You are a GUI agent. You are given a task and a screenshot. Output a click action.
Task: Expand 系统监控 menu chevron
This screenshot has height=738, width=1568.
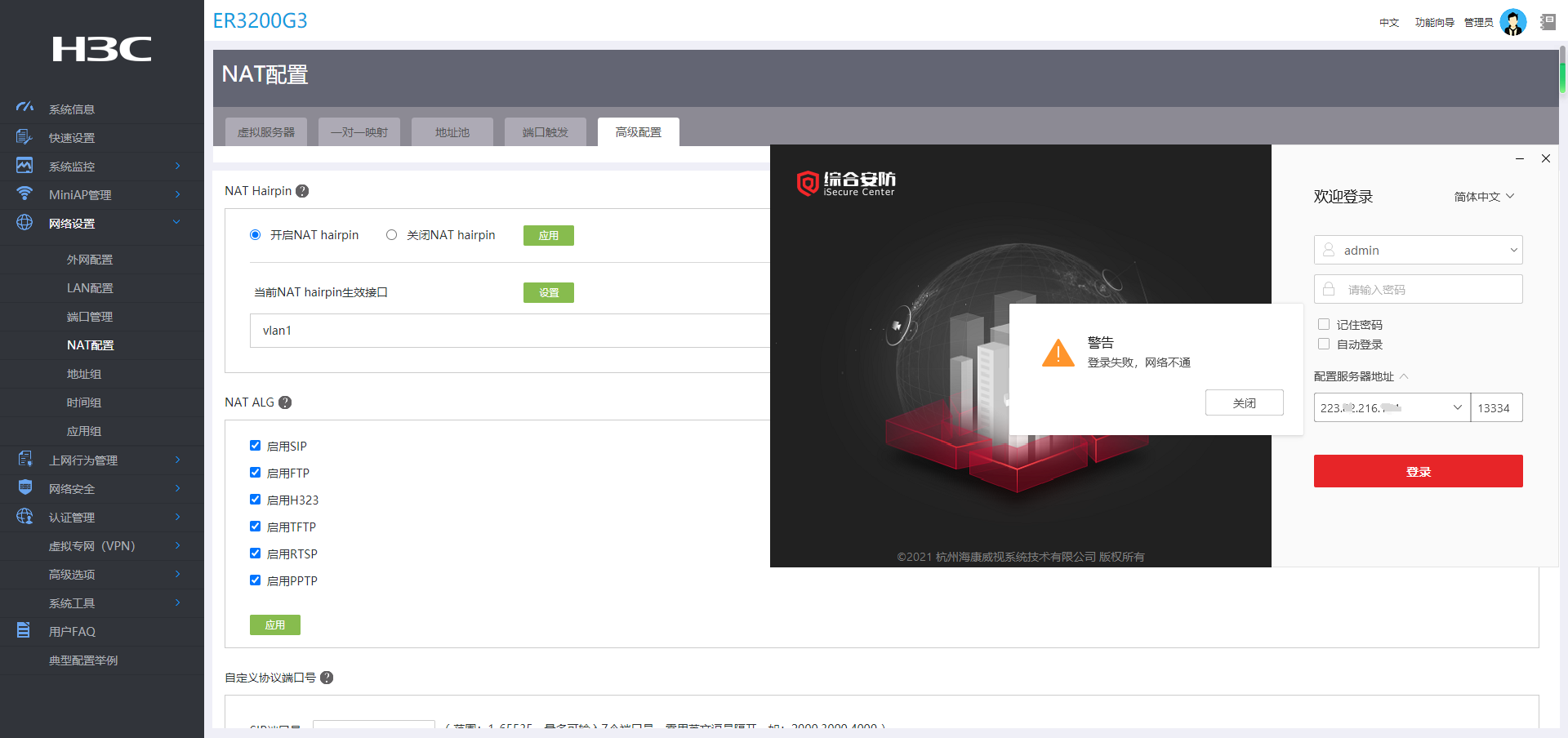[x=178, y=166]
